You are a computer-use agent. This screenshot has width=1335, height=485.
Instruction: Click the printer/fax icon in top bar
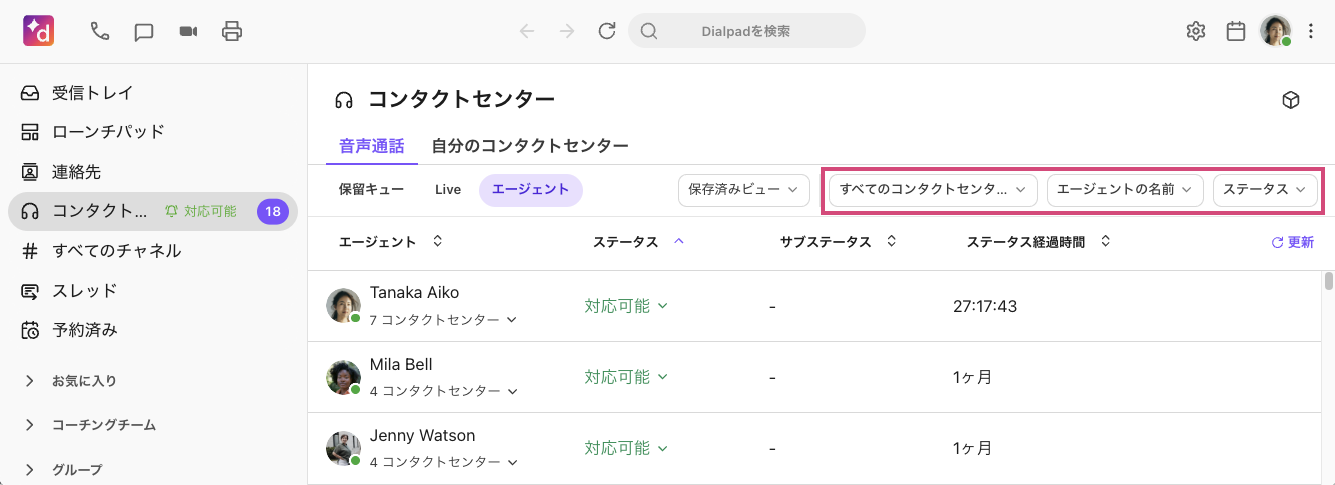click(x=232, y=31)
